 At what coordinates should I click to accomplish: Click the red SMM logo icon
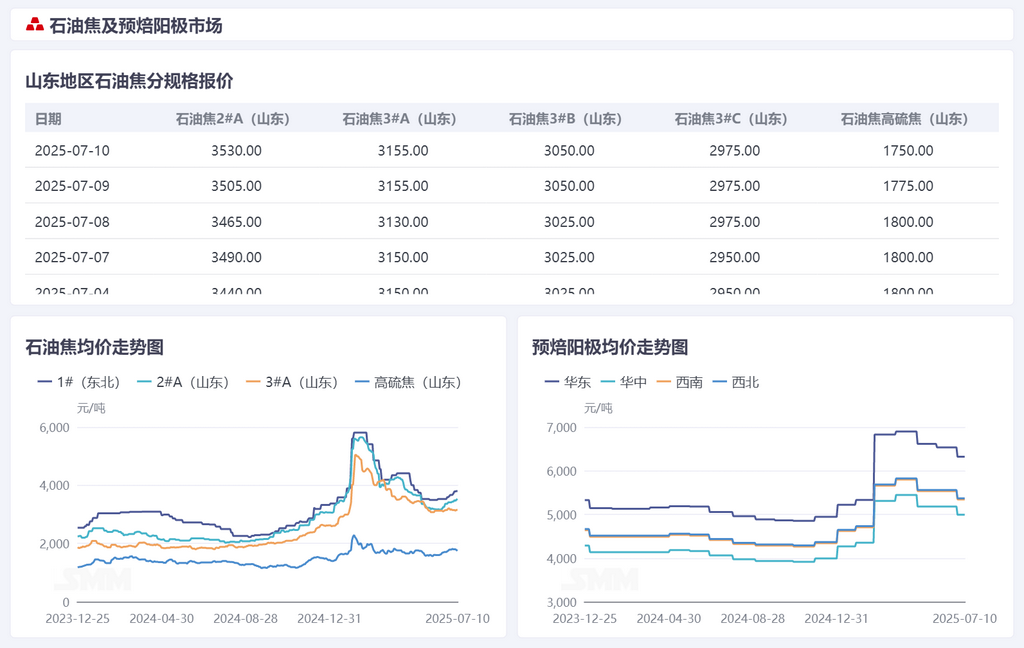(35, 25)
